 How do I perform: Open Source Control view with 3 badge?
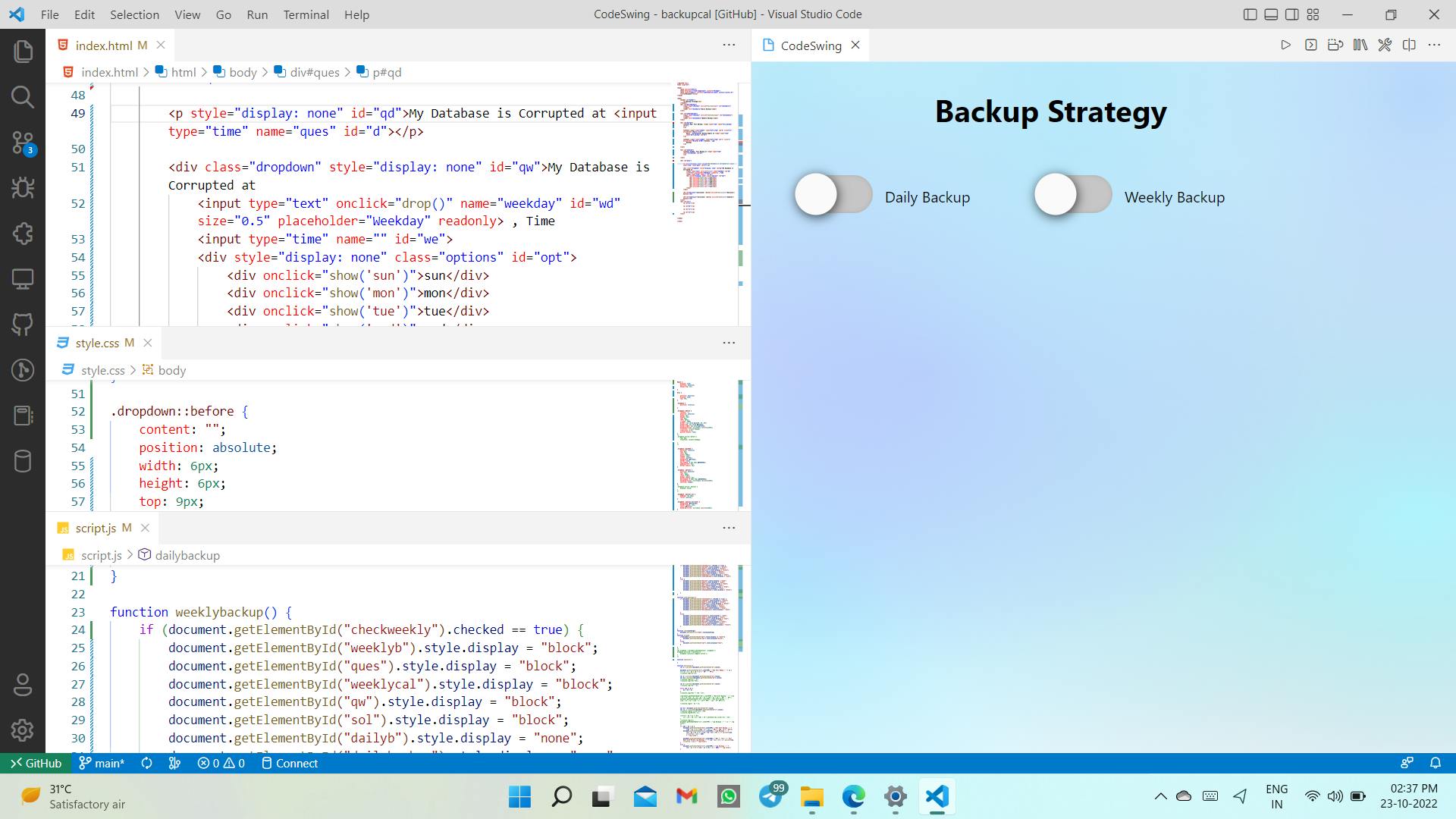point(23,143)
